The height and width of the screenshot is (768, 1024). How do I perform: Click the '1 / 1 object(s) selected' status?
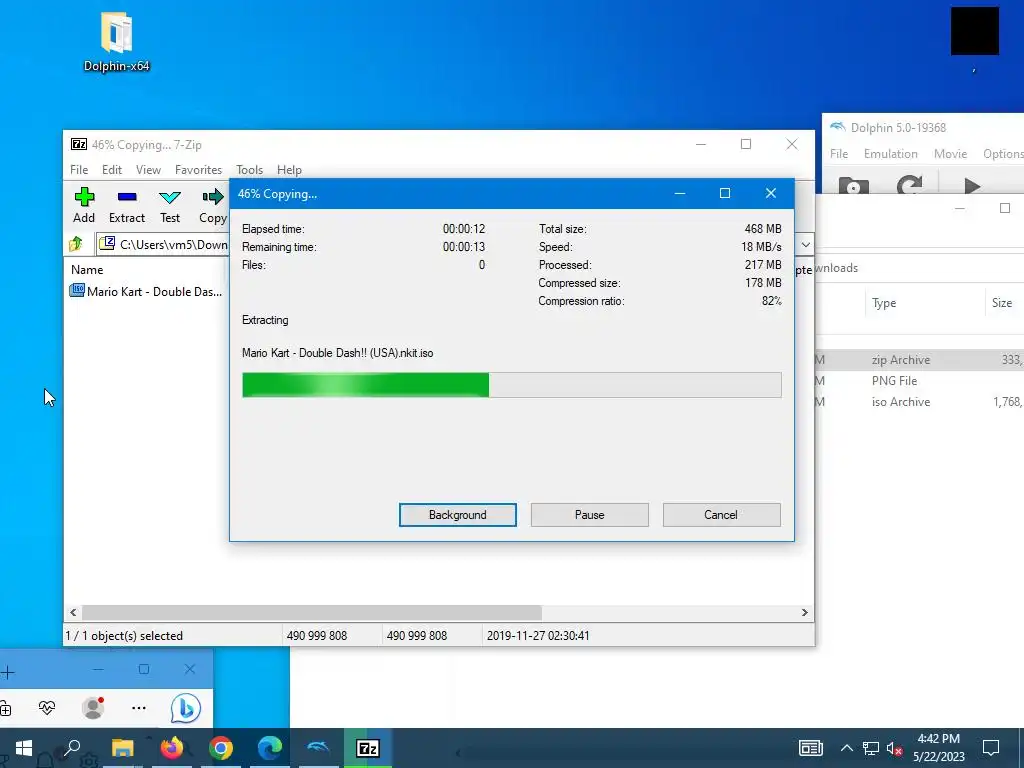coord(124,635)
